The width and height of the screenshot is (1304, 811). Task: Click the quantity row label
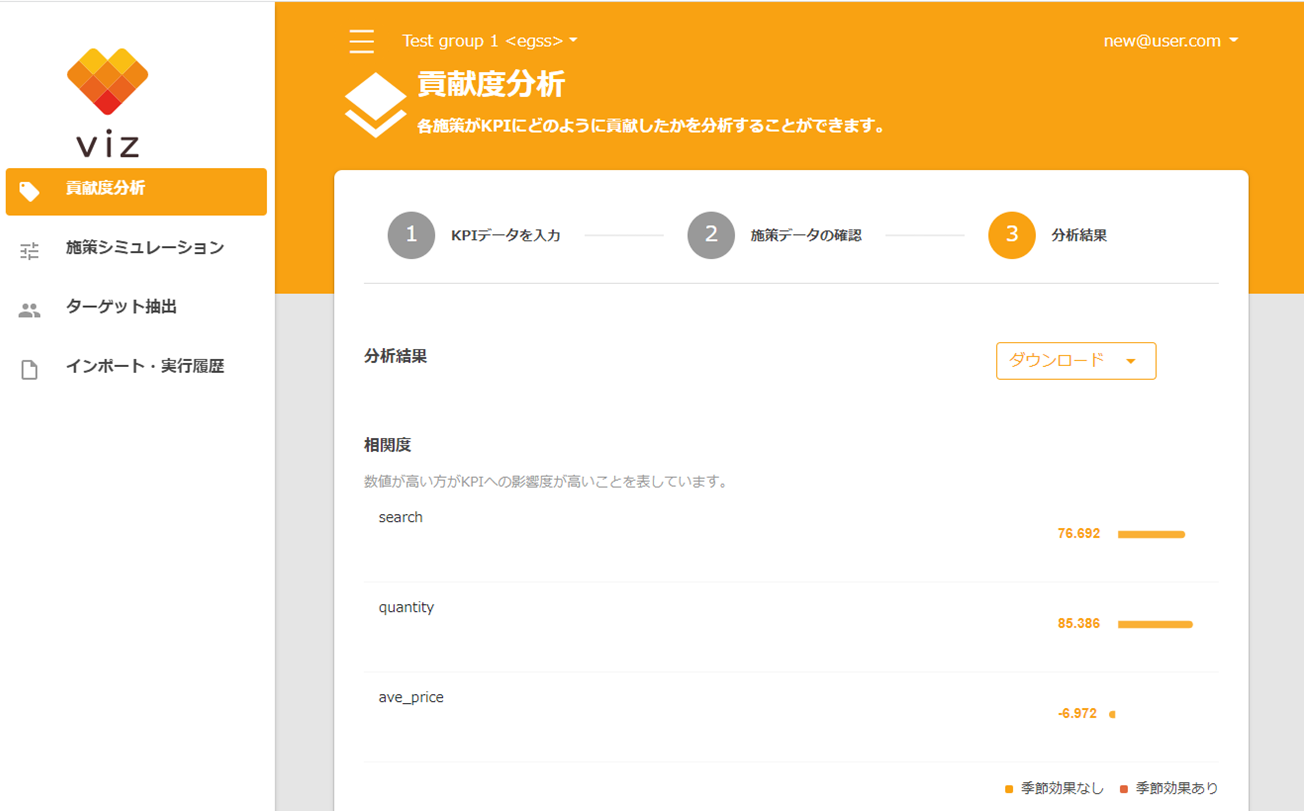(x=406, y=608)
